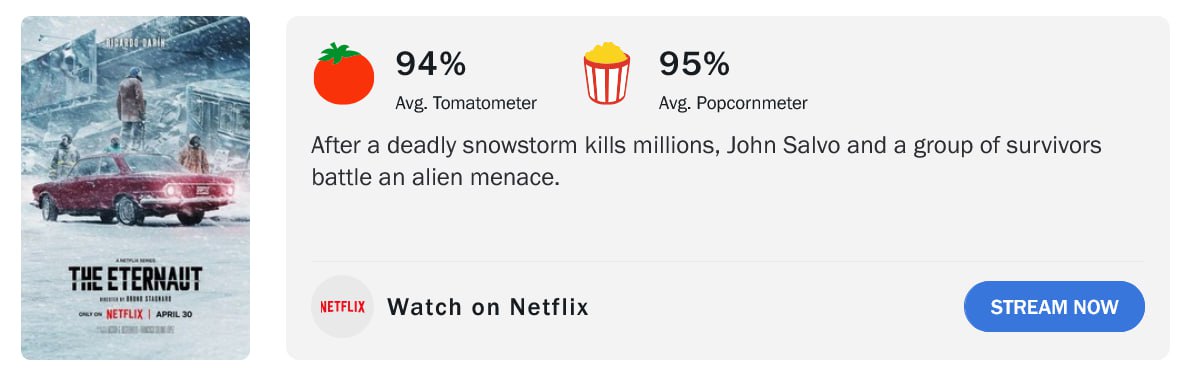Open the Watch on Netflix link
Screen dimensions: 1190x382
pos(488,307)
